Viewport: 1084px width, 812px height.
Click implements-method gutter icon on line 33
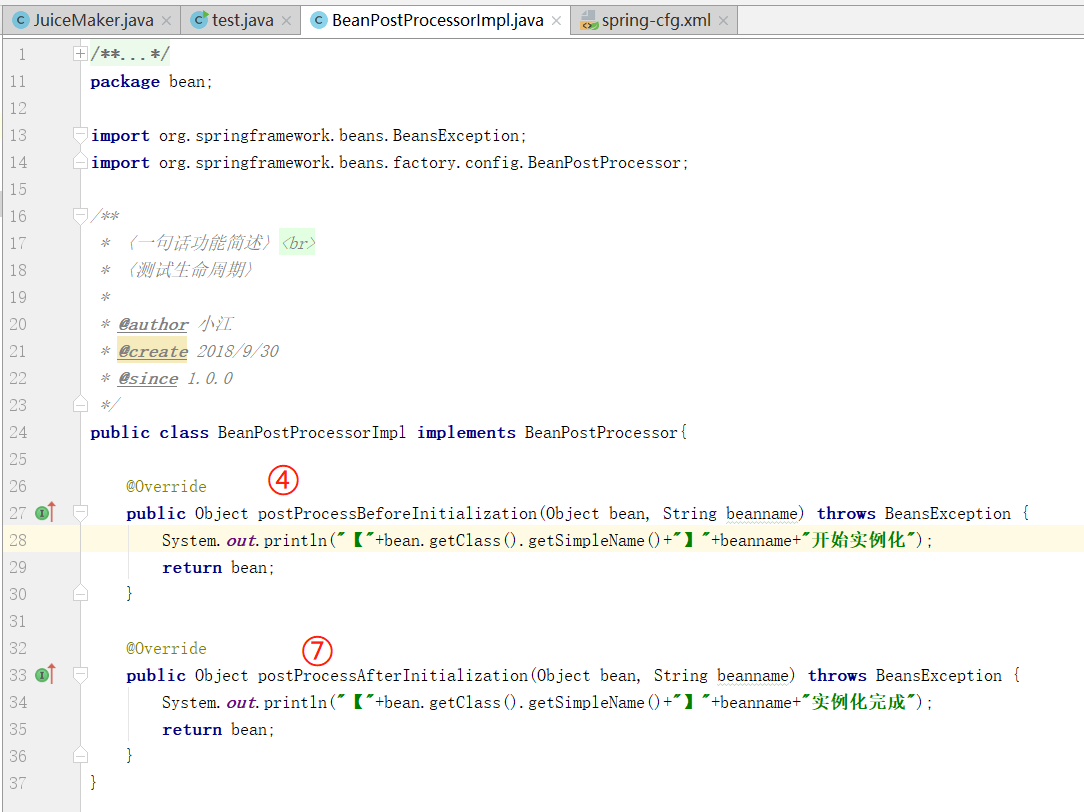[x=44, y=675]
